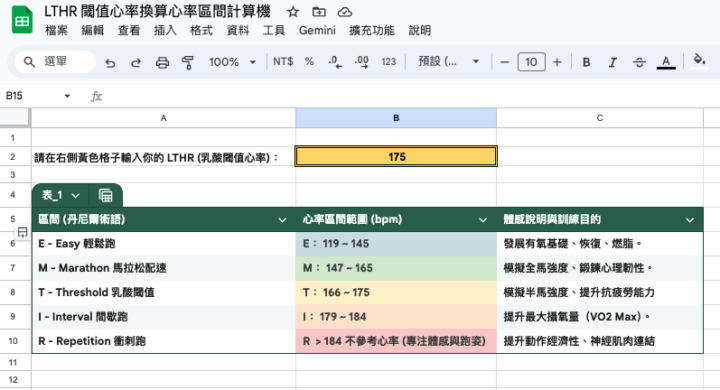Open filter dropdown for 體感說明與訓練目的 column
Image resolution: width=720 pixels, height=390 pixels.
tap(690, 220)
